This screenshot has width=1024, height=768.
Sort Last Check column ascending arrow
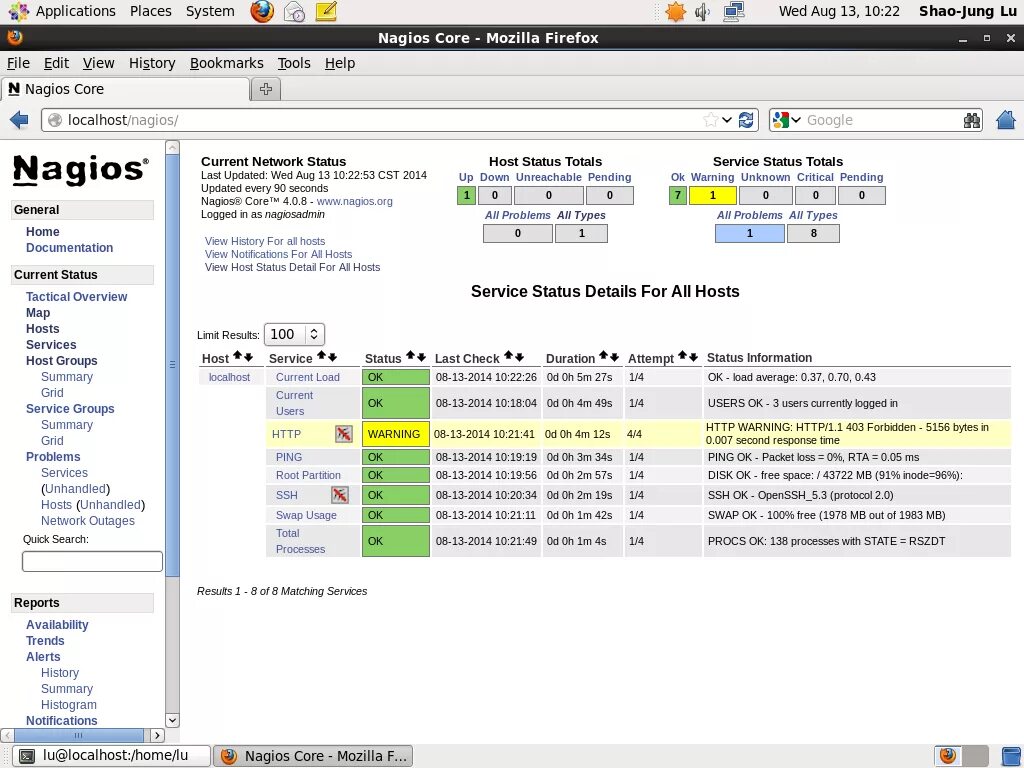[508, 356]
